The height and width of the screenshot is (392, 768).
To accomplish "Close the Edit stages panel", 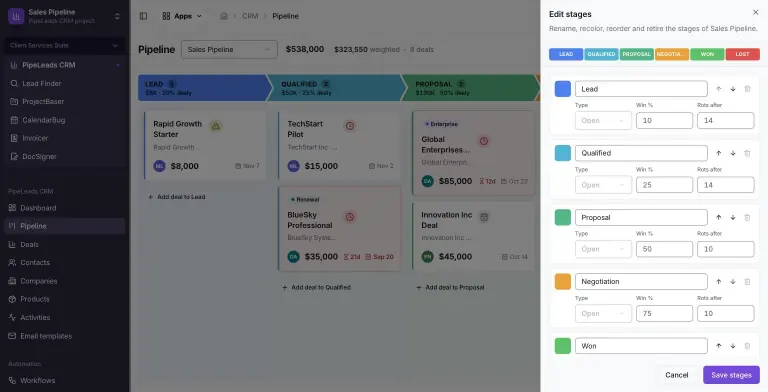I will (755, 13).
